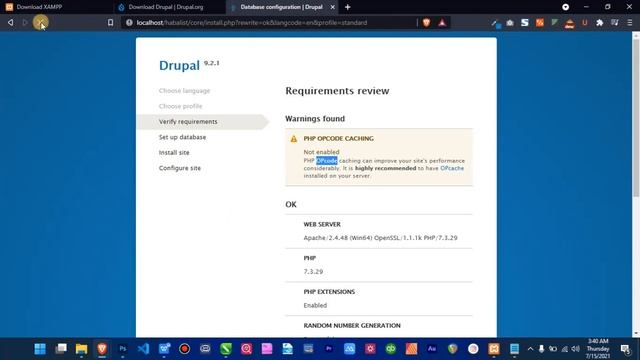Screen dimensions: 640x360
Task: Open the taskbar clock and date
Action: 598,349
